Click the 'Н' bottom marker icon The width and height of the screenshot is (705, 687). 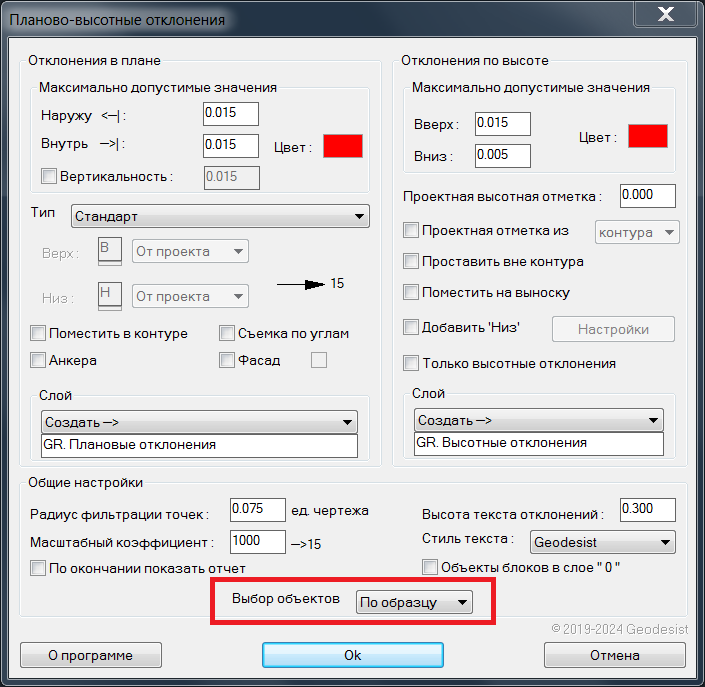[x=109, y=295]
